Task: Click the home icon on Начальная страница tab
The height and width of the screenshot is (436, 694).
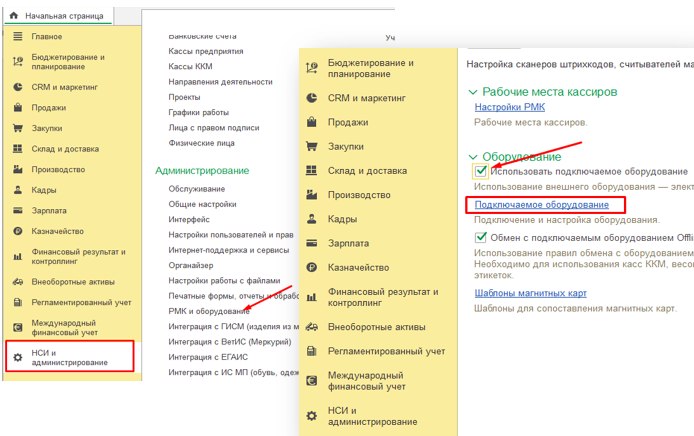Action: (x=14, y=15)
